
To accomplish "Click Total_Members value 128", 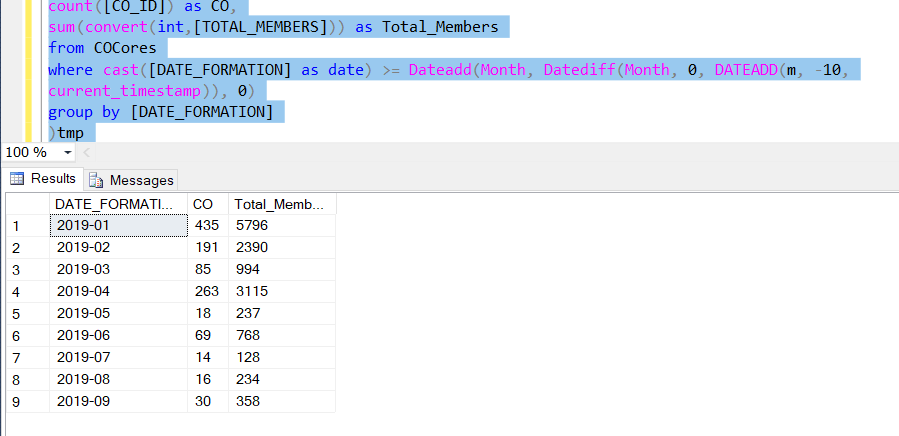I will pos(282,357).
